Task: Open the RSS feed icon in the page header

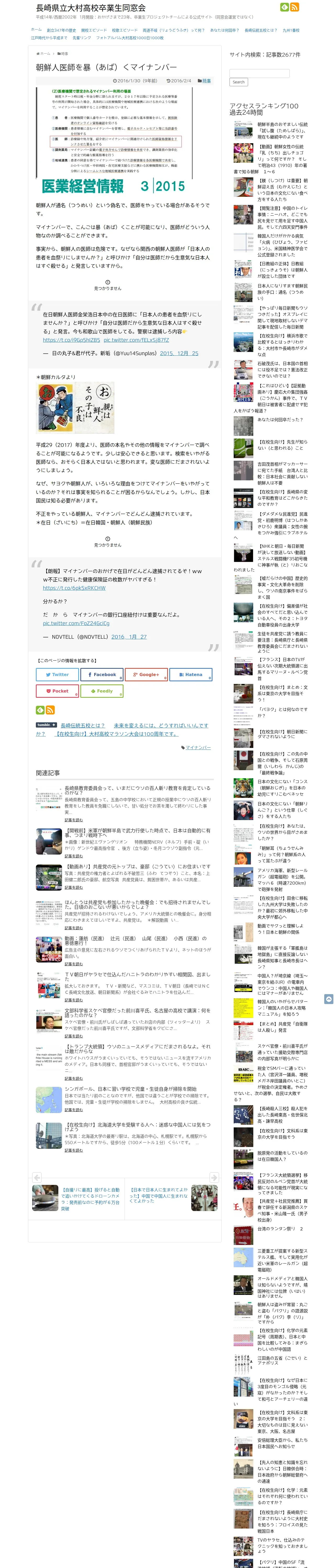Action: pyautogui.click(x=295, y=7)
